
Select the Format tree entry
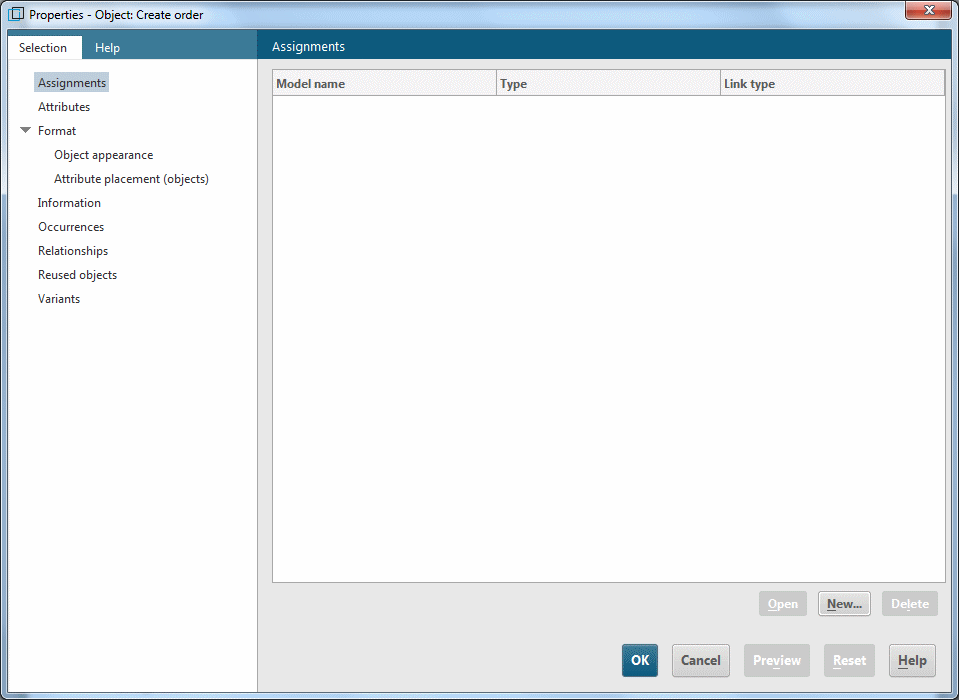57,131
